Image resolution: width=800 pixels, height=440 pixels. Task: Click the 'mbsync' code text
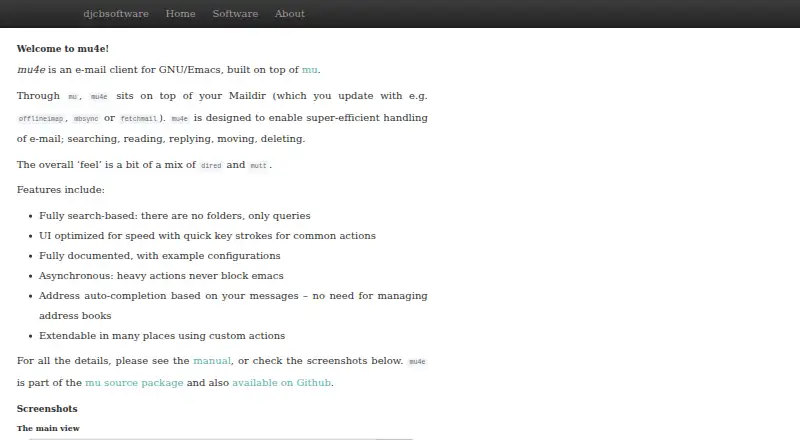[x=86, y=118]
